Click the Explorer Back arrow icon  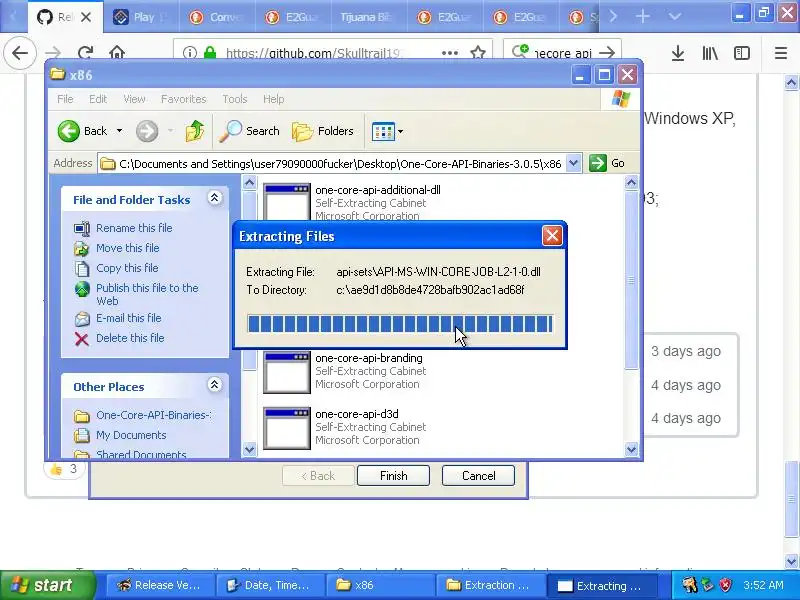pos(68,131)
